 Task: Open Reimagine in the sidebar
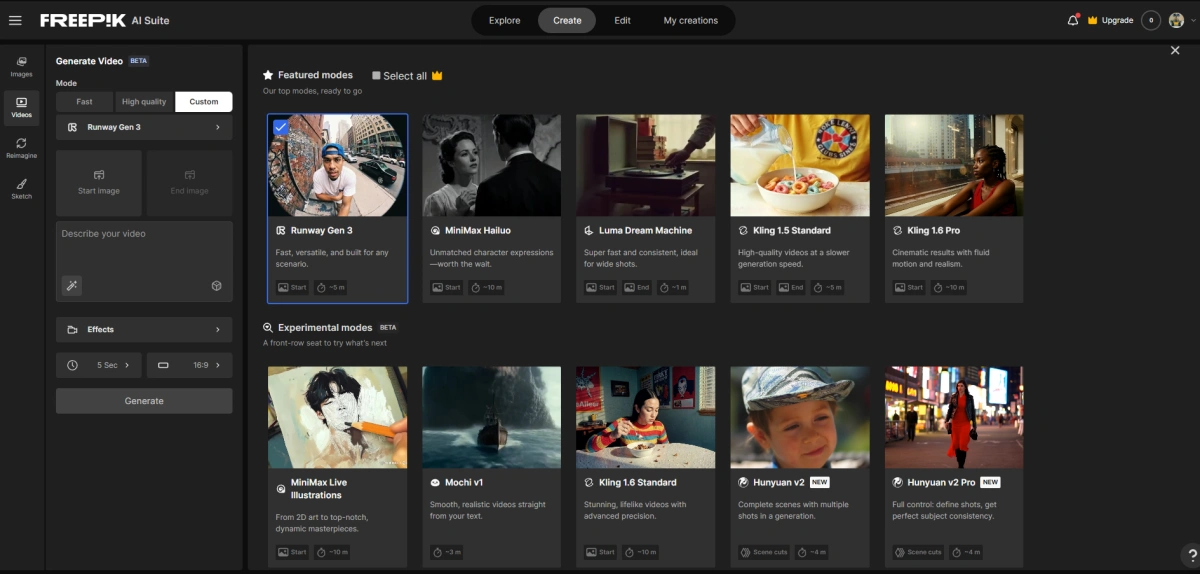[x=21, y=148]
